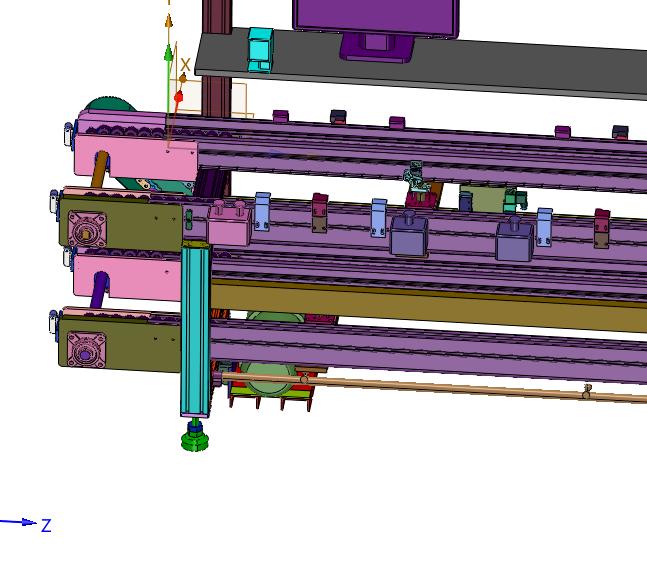Pick the purple monitor screen at the top
The image size is (647, 580).
(x=376, y=16)
